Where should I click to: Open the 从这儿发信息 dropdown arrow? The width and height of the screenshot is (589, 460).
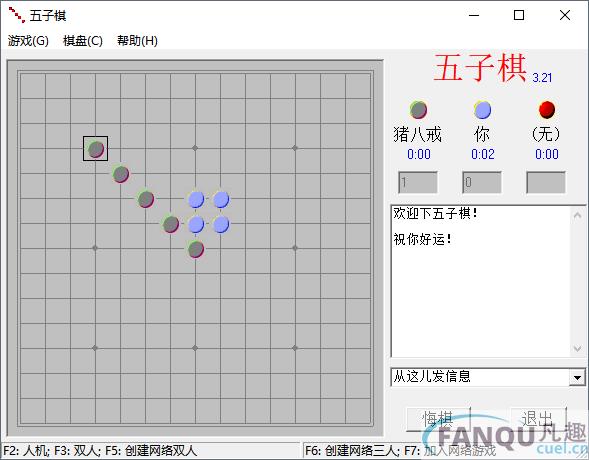577,377
